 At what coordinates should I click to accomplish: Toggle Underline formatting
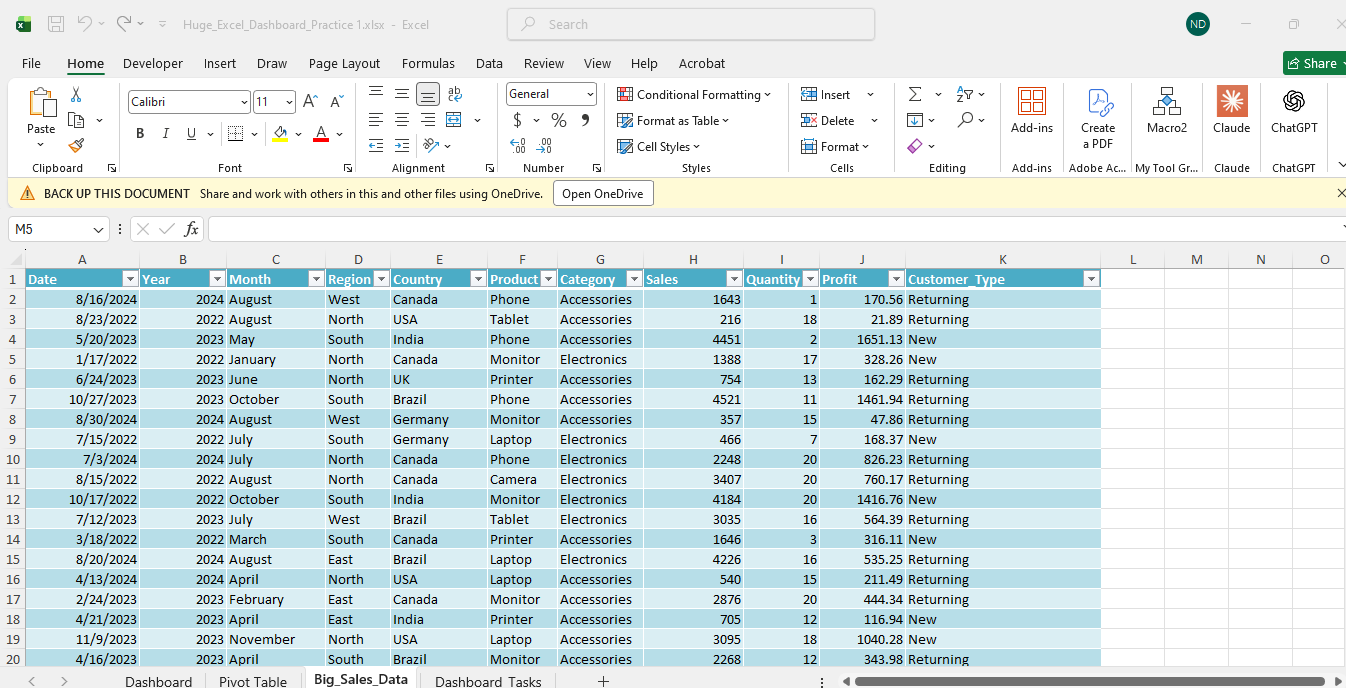coord(191,134)
